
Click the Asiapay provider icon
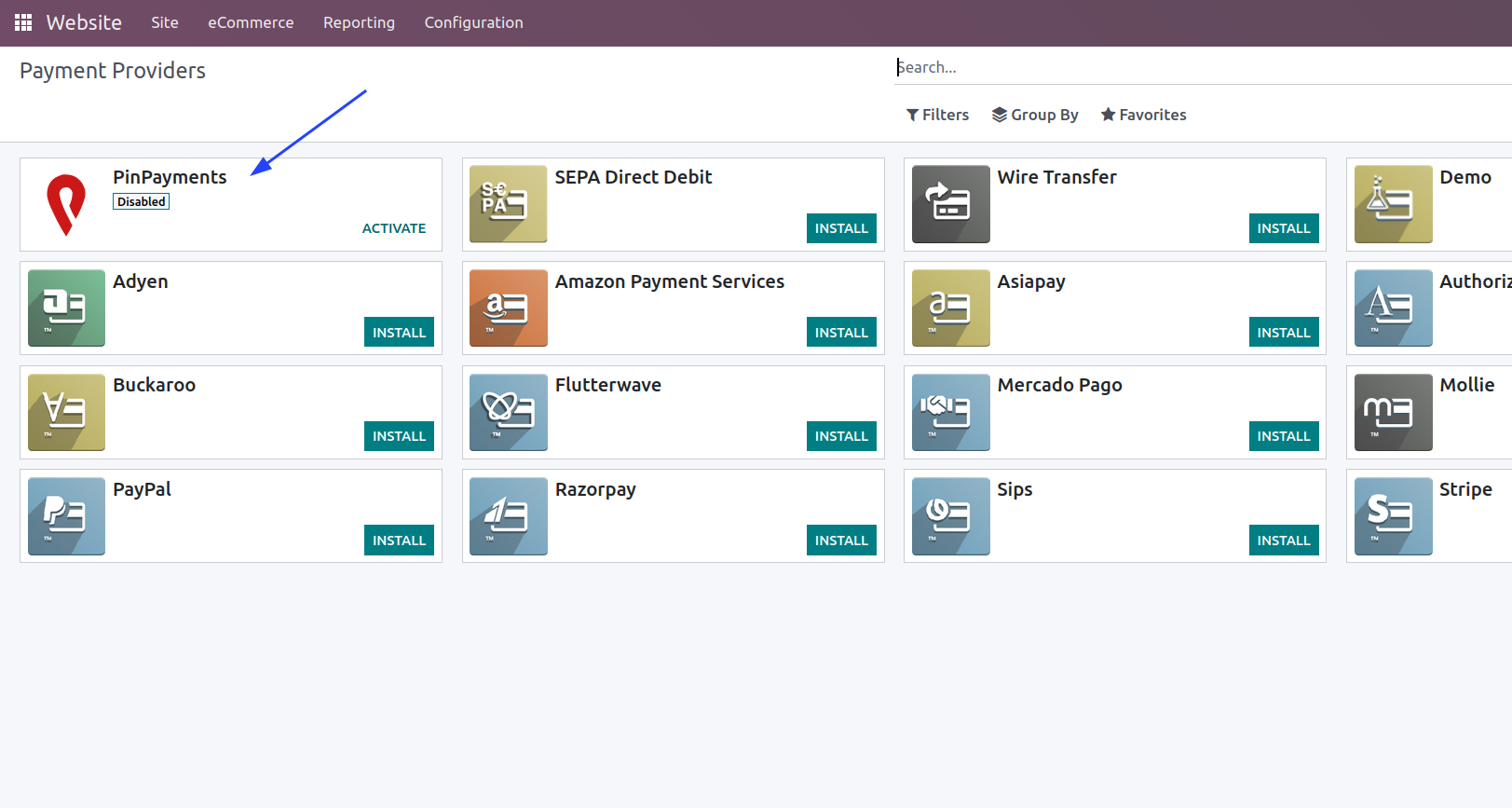[x=950, y=308]
